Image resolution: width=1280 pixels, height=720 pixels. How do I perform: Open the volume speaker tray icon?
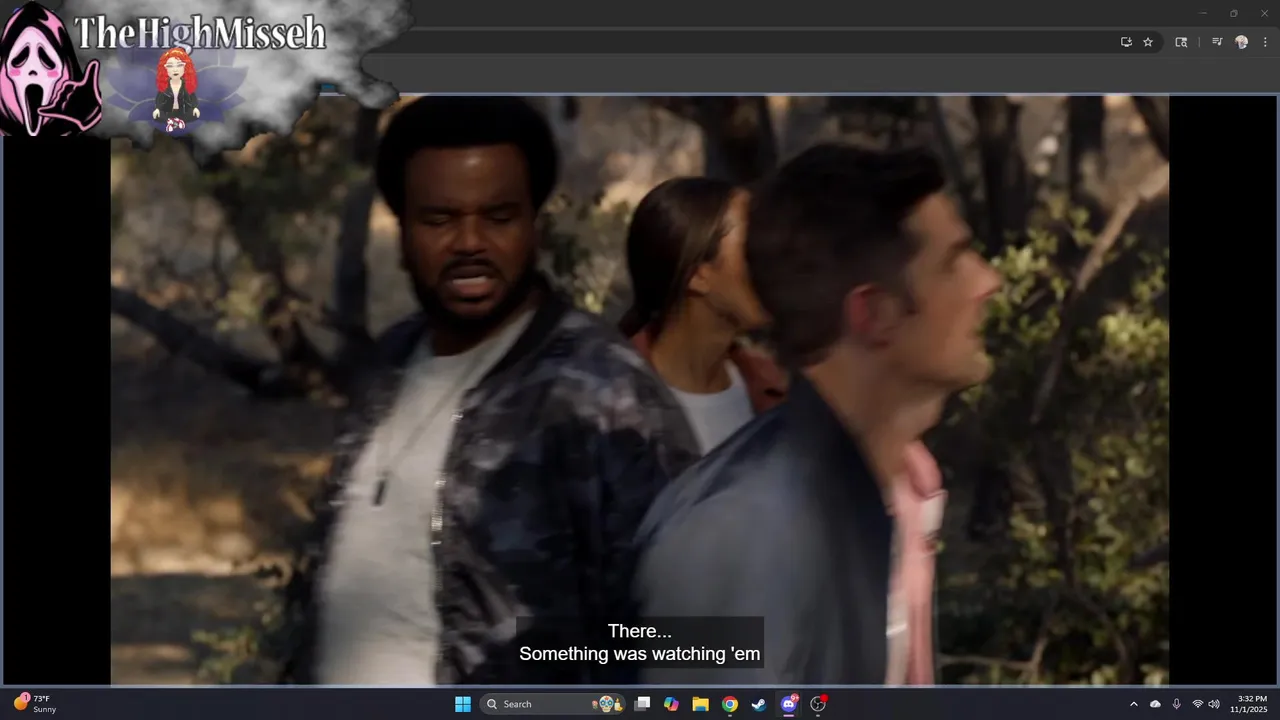(1214, 704)
